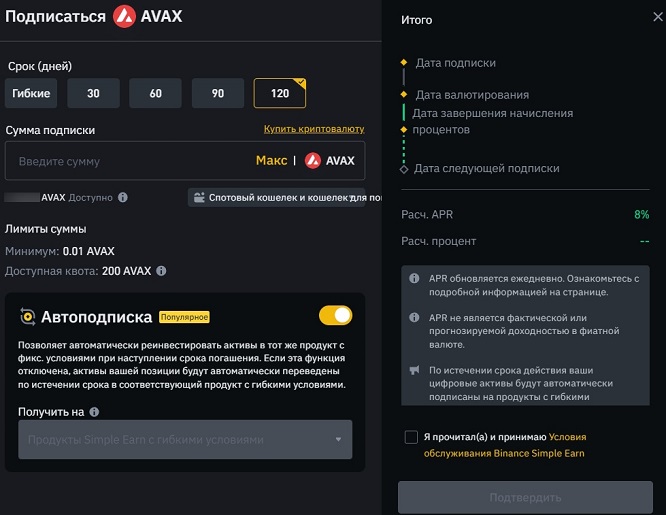Viewport: 666px width, 515px height.
Task: Click the AVAX coin icon in amount field
Action: click(x=313, y=161)
